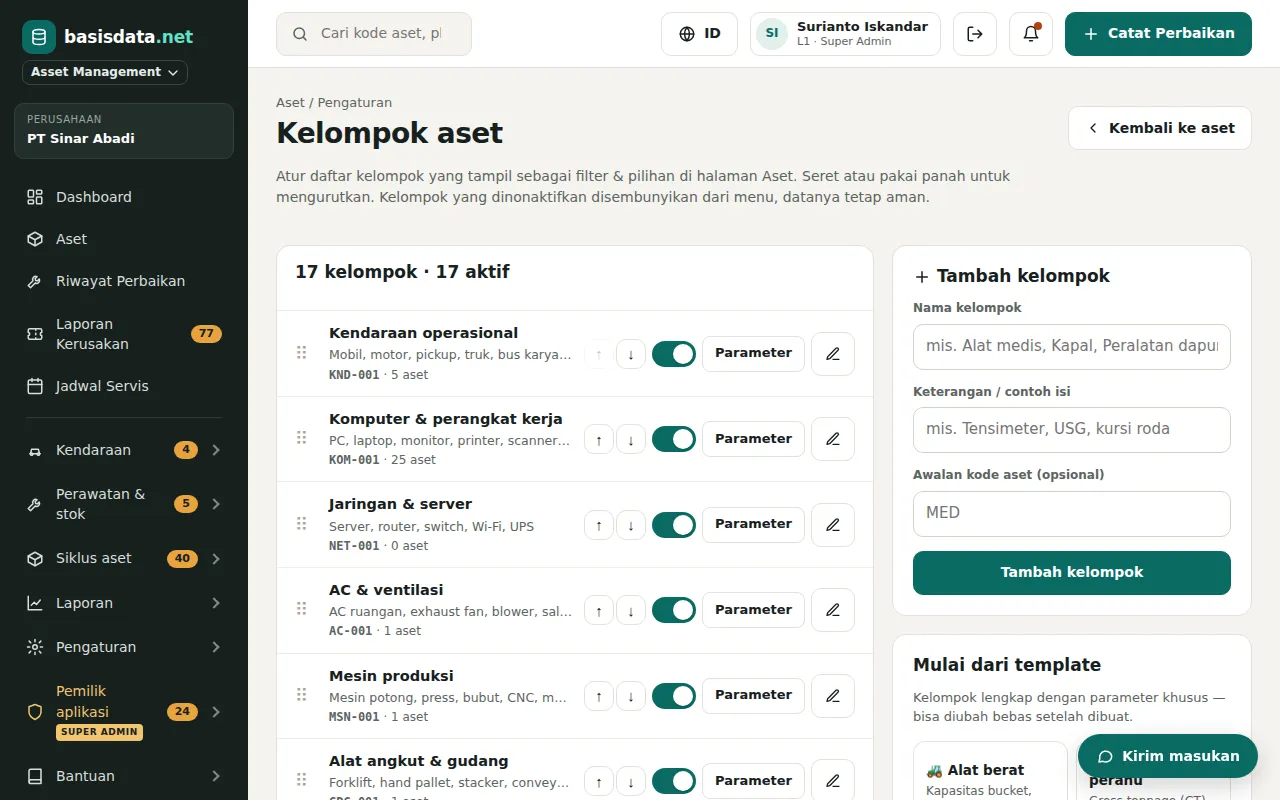The width and height of the screenshot is (1280, 800).
Task: Edit the Komputer & perangkat kerja group
Action: pos(833,439)
